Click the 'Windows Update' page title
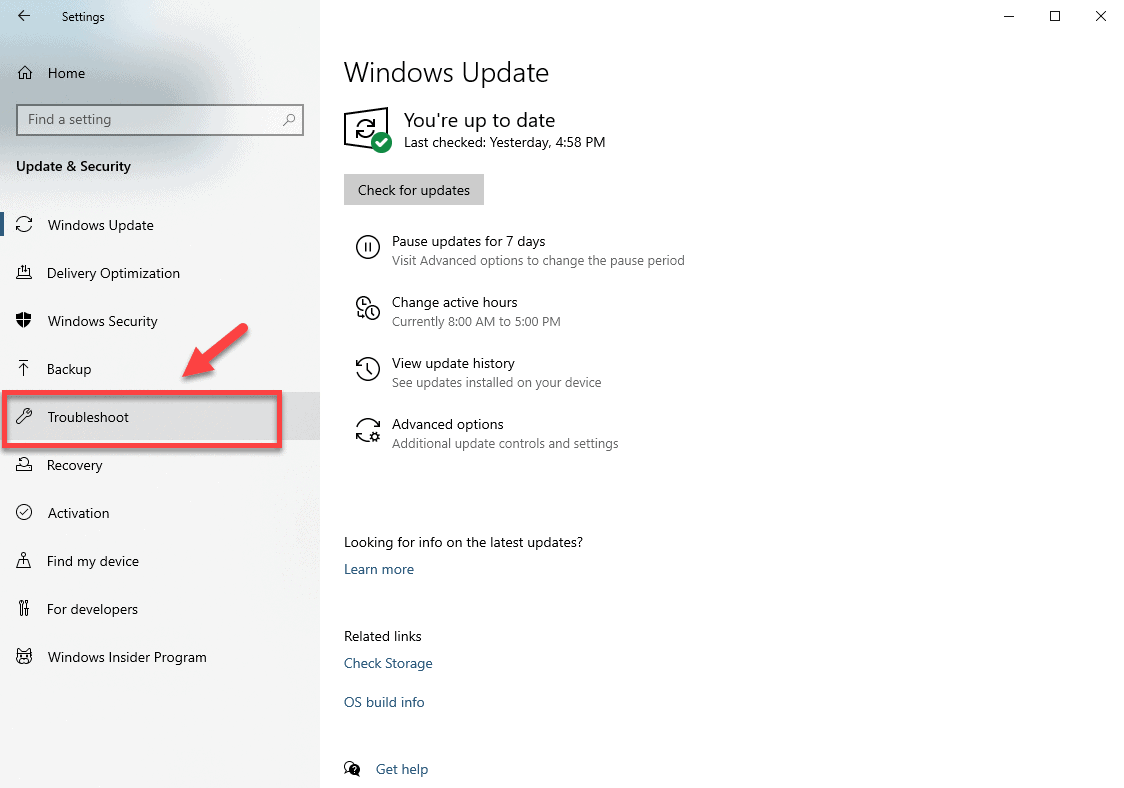The image size is (1124, 788). pos(446,72)
